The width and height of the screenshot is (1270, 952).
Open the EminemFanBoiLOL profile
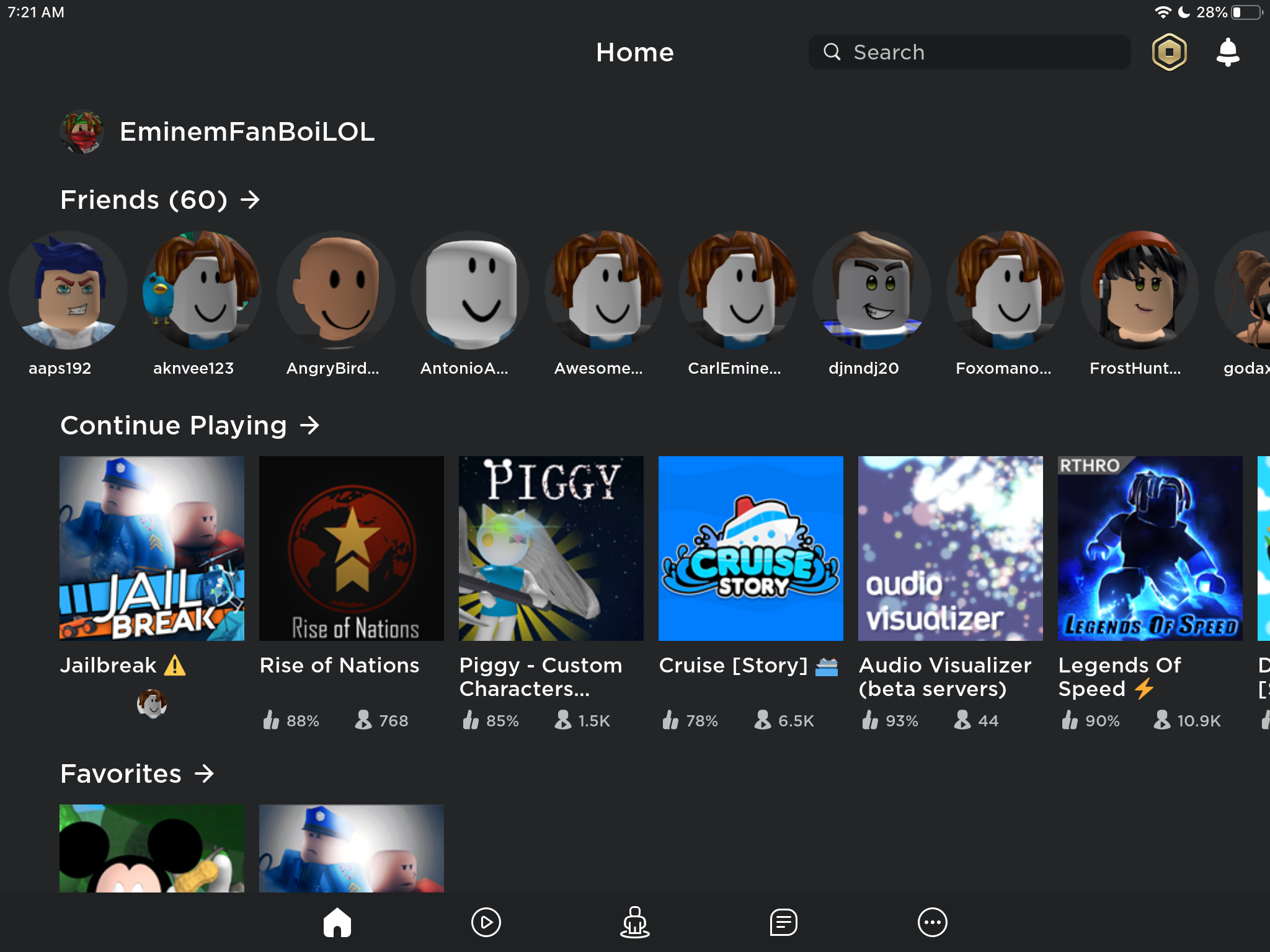point(82,131)
